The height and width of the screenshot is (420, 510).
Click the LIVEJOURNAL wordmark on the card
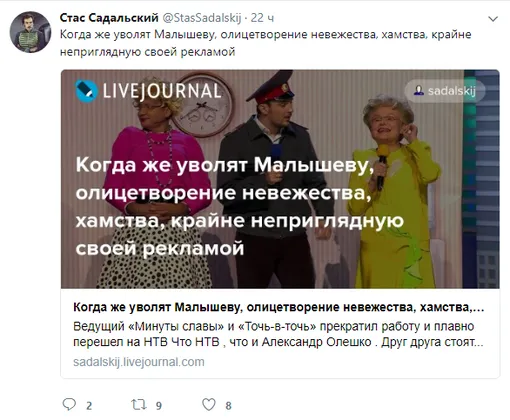(x=162, y=91)
